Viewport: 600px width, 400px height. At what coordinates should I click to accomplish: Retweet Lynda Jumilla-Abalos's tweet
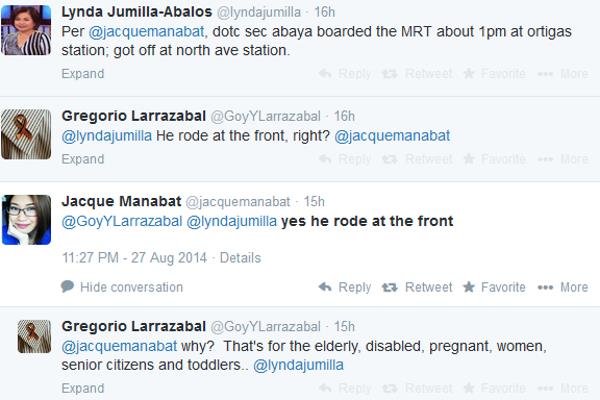pyautogui.click(x=419, y=74)
